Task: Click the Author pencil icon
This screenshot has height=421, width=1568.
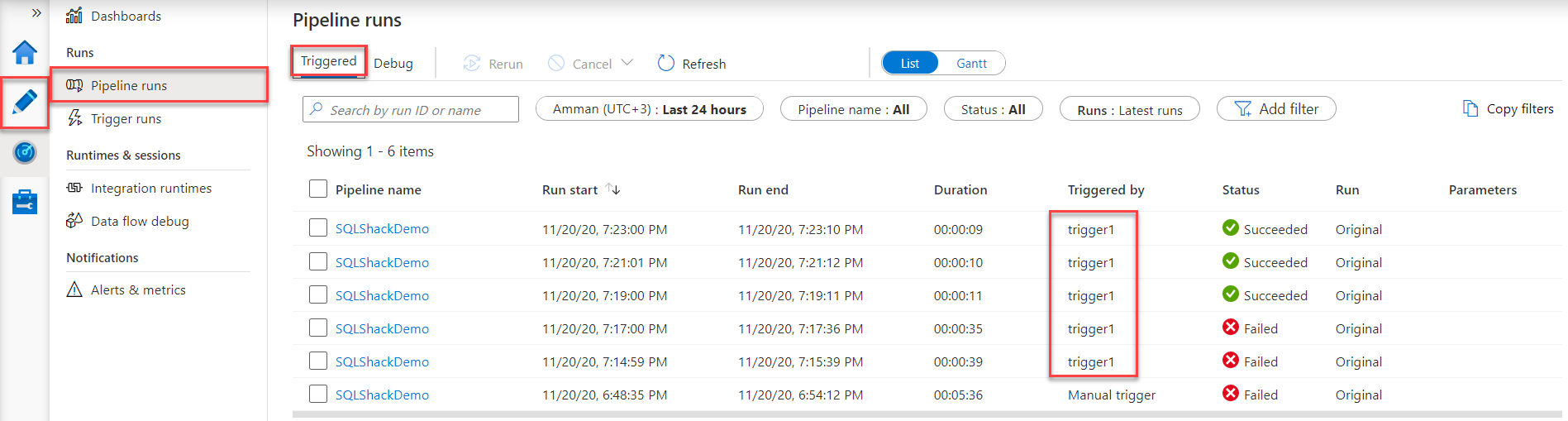Action: 25,103
